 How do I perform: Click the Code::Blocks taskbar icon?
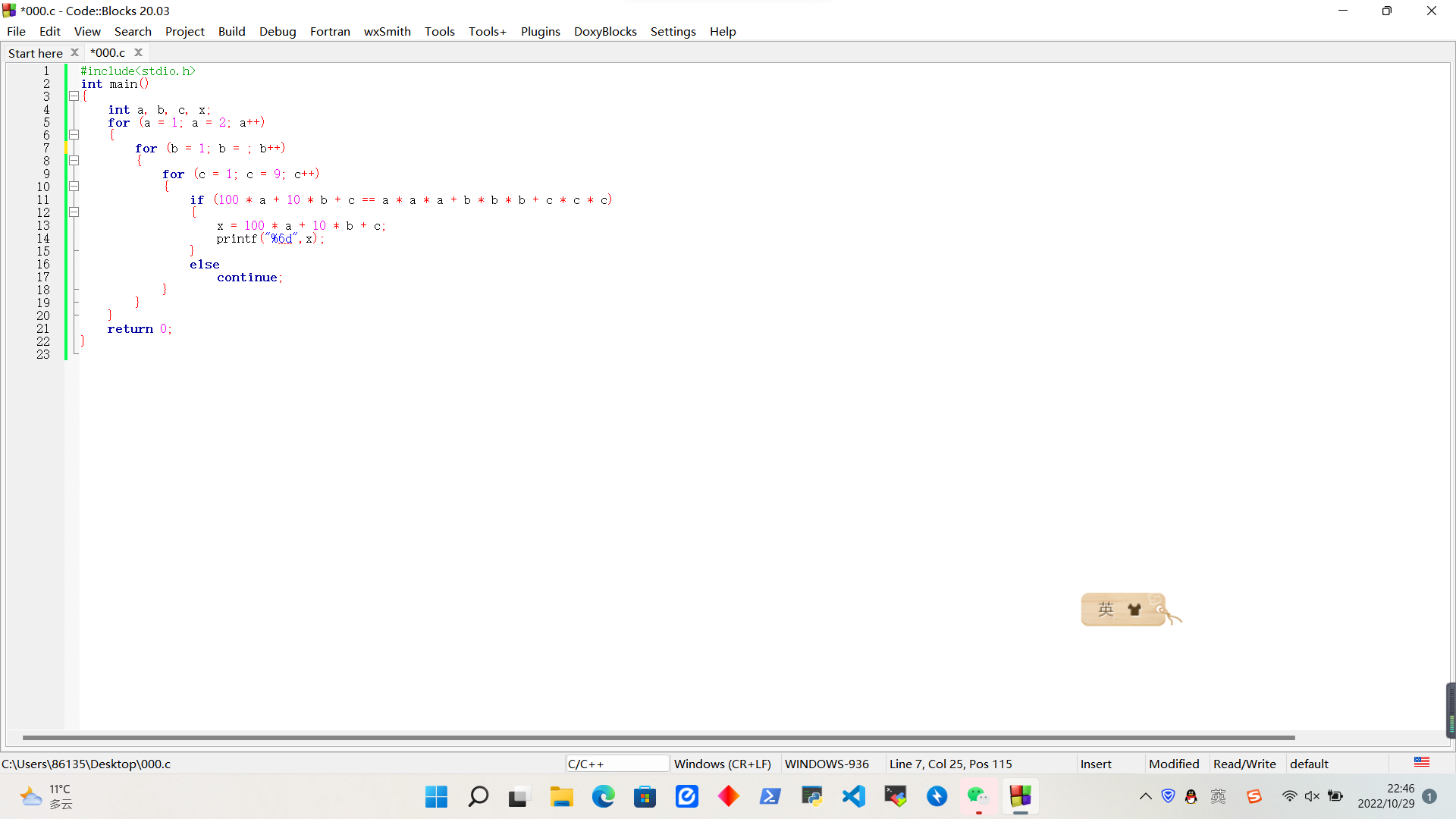pos(1020,796)
